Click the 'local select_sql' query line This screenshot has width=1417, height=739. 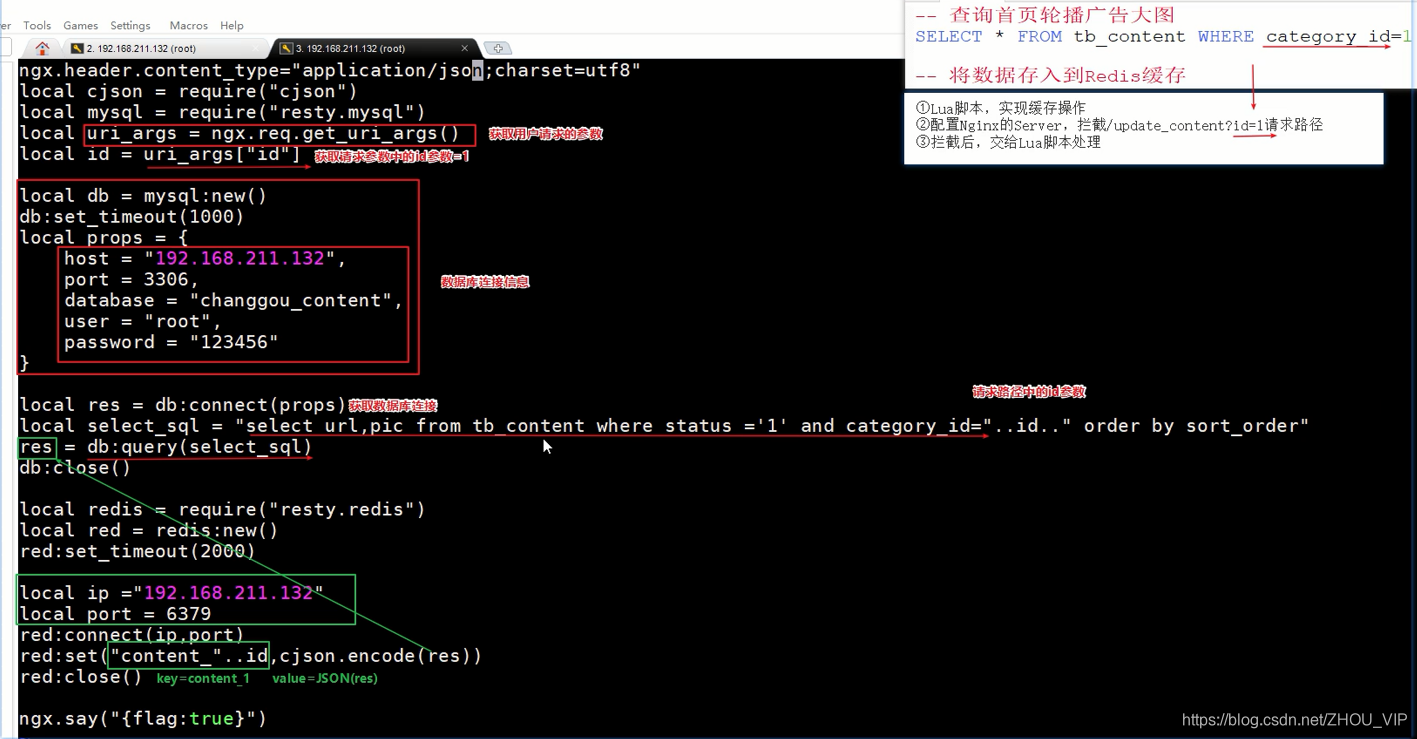tap(664, 426)
